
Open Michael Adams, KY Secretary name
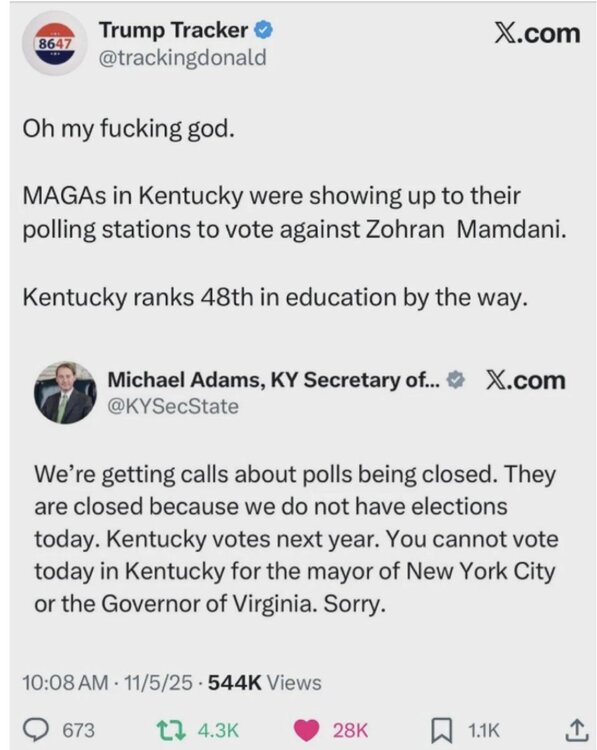point(273,380)
